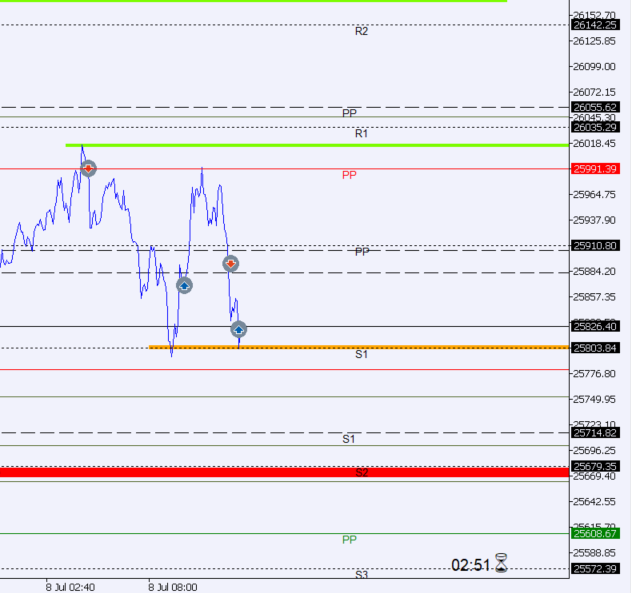Select the green 25608.67 price label
Image resolution: width=631 pixels, height=593 pixels.
(x=595, y=533)
